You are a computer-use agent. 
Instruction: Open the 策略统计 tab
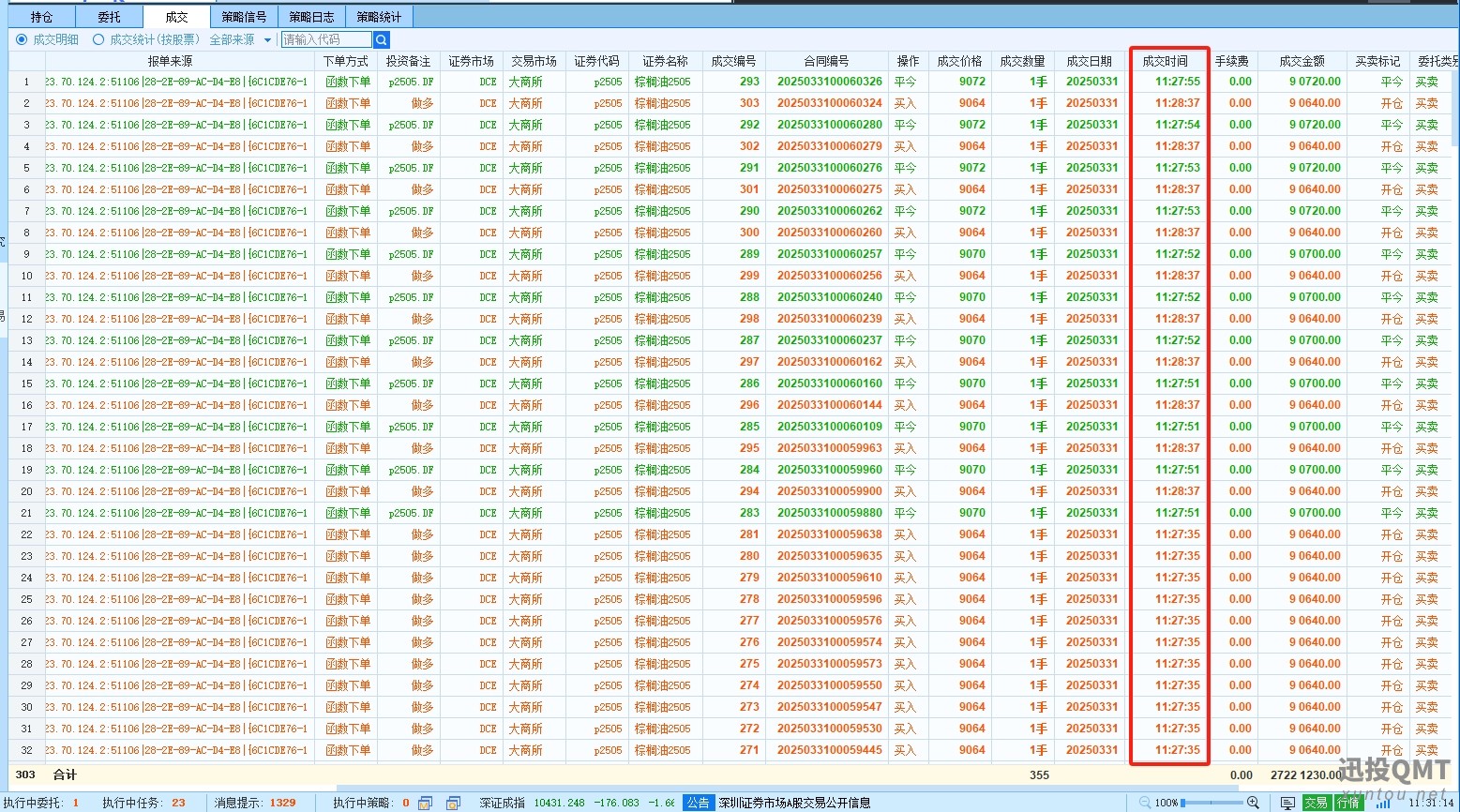(x=379, y=17)
